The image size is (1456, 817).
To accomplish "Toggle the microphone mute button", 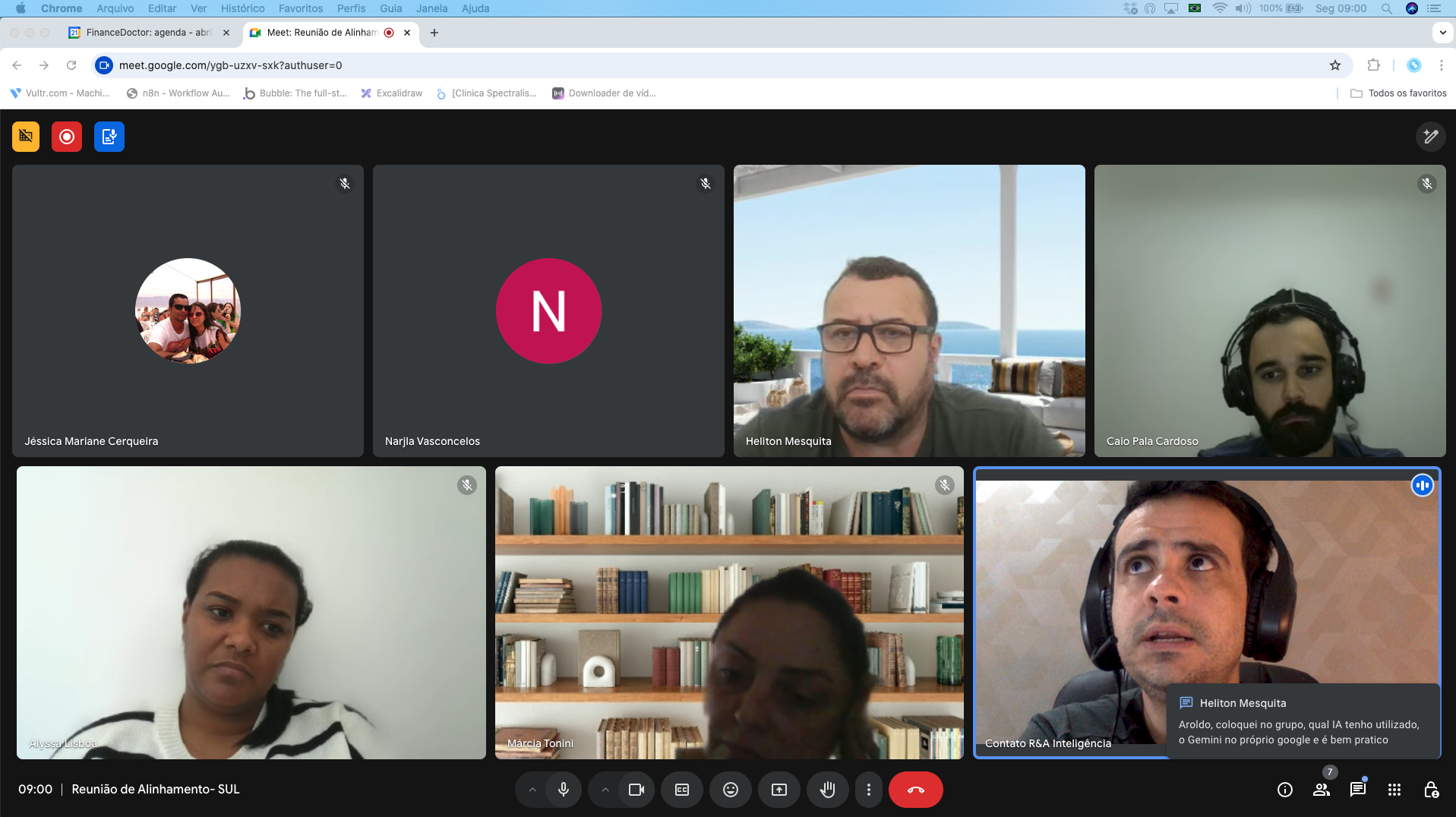I will click(564, 790).
